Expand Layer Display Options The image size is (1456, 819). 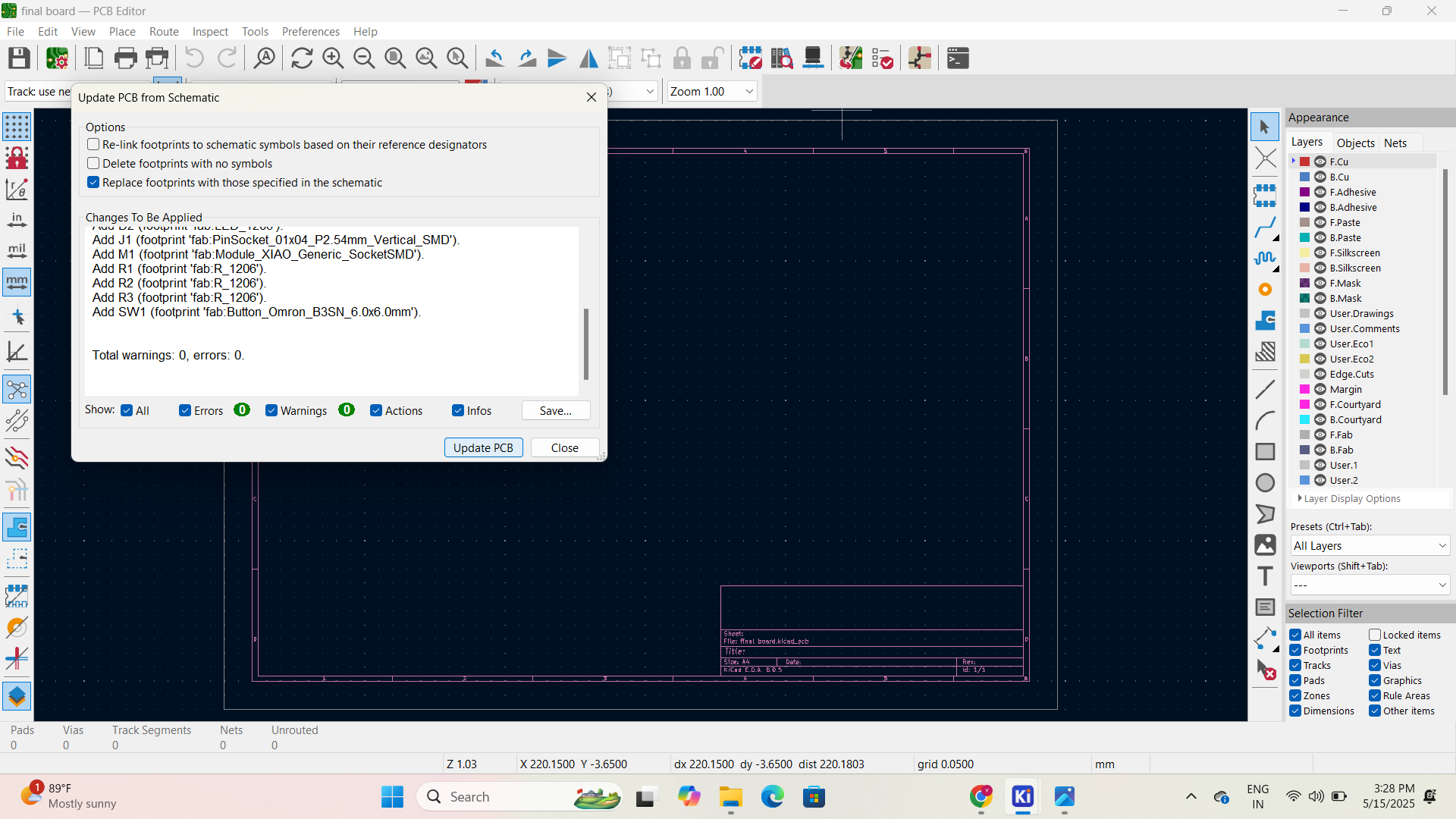1349,498
